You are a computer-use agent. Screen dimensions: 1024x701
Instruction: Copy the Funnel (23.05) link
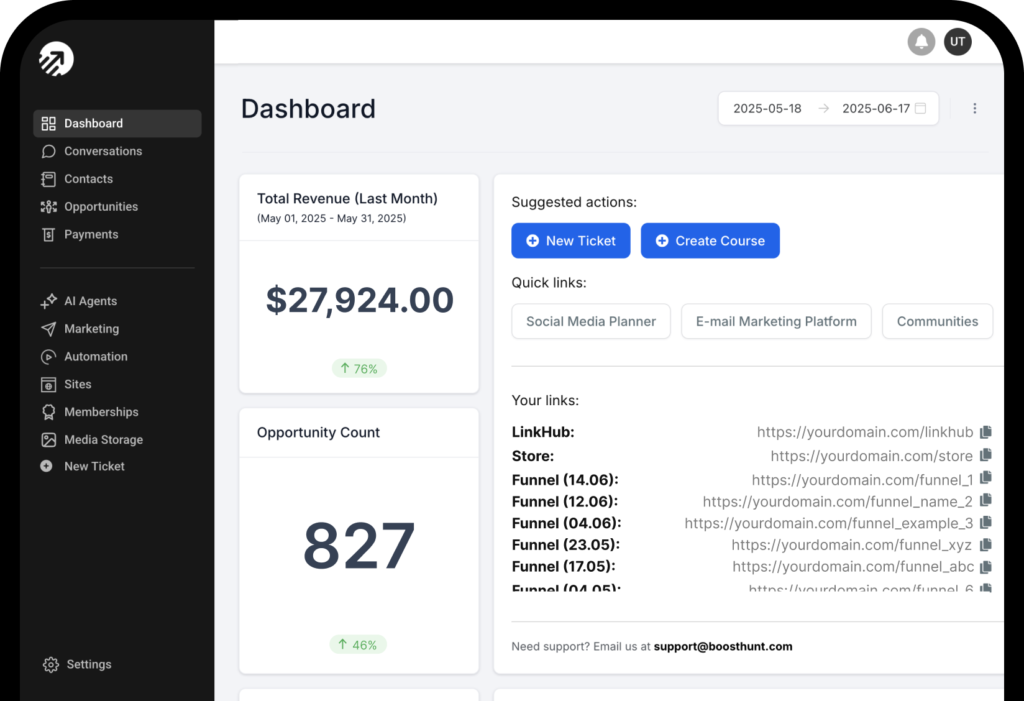click(x=986, y=545)
